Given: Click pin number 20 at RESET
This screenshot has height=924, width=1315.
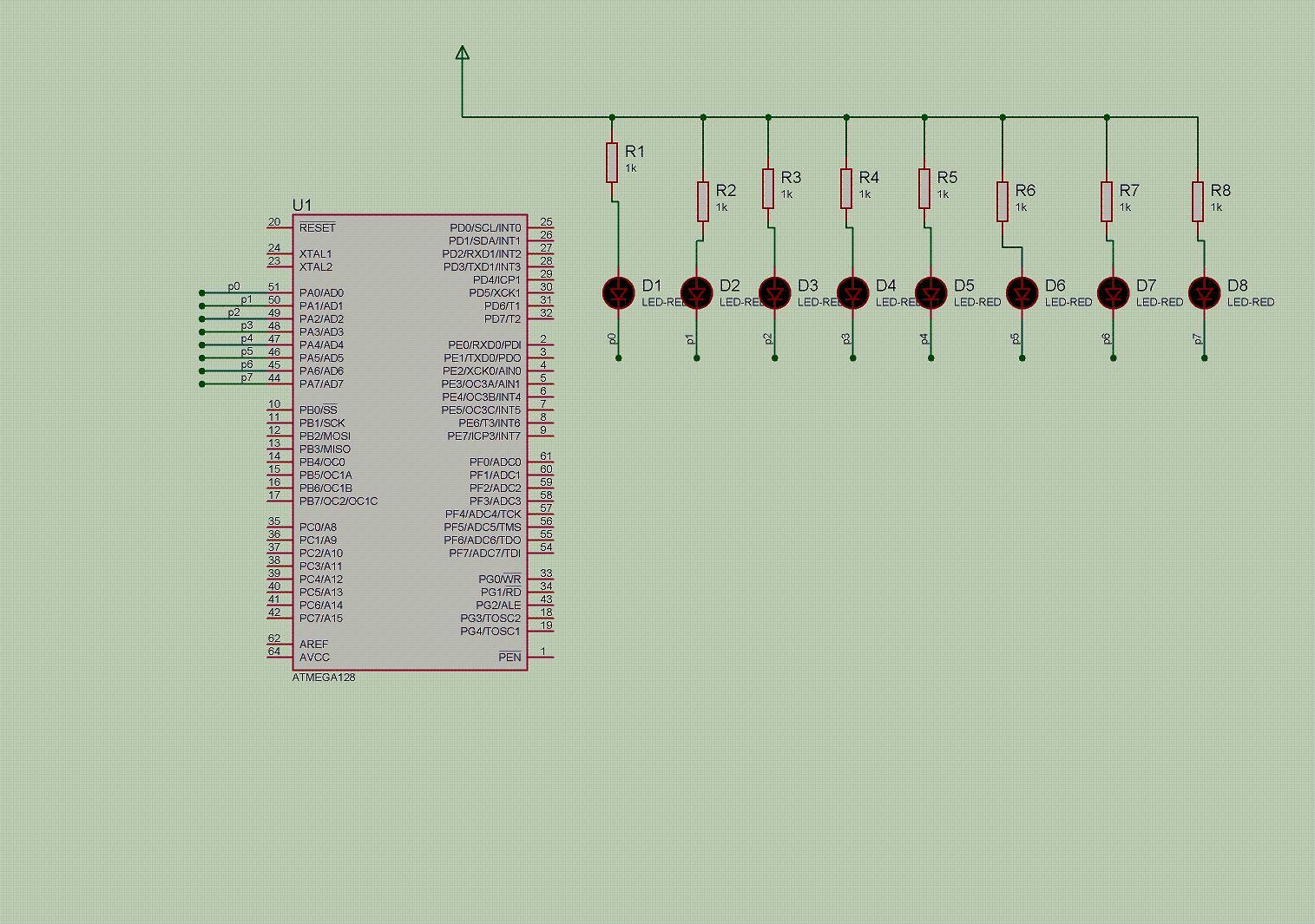Looking at the screenshot, I should pyautogui.click(x=274, y=222).
